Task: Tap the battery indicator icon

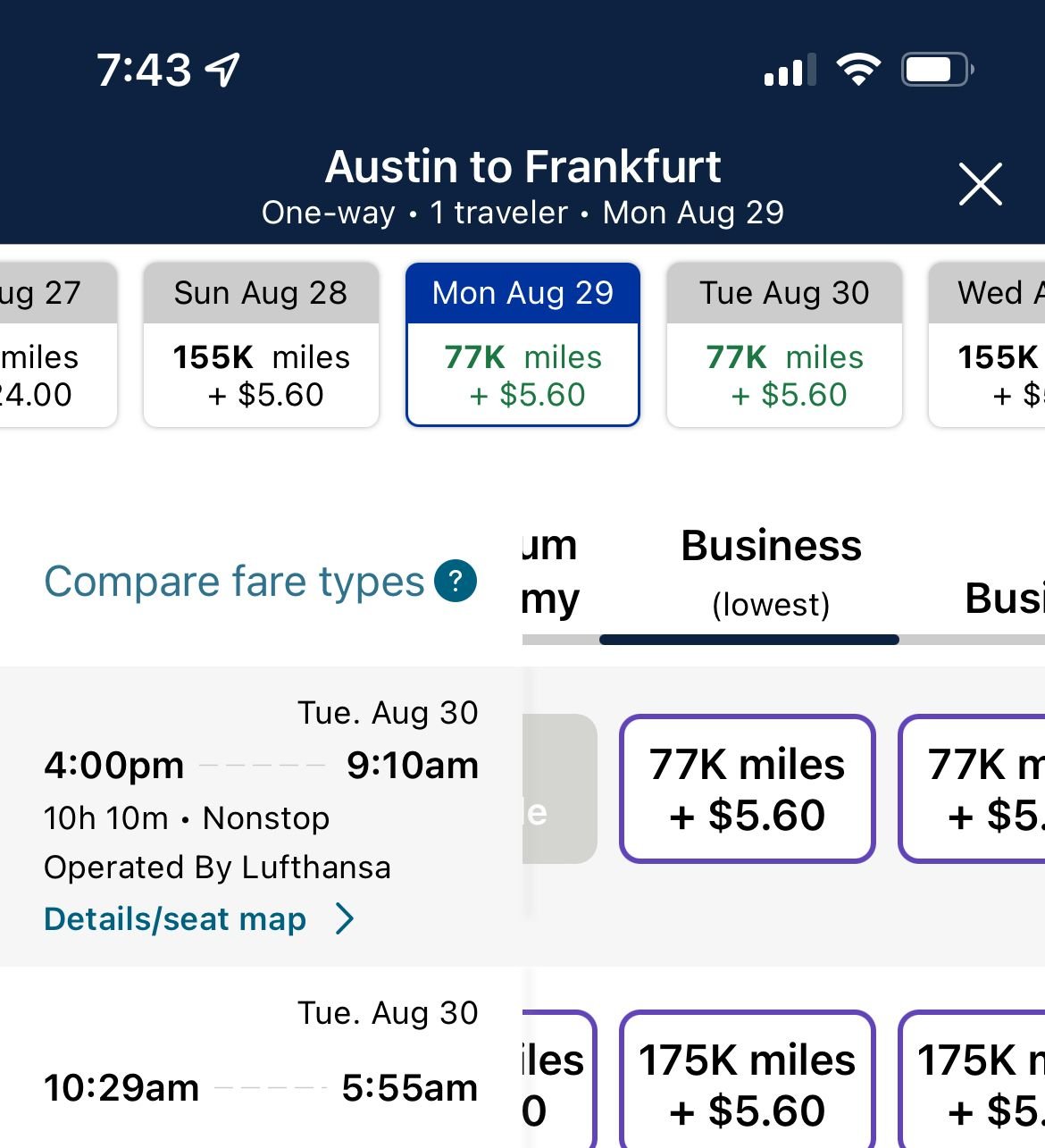Action: coord(936,70)
